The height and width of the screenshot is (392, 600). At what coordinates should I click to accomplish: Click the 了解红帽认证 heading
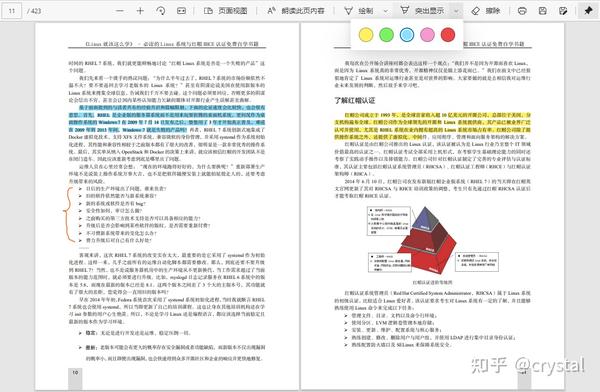355,100
